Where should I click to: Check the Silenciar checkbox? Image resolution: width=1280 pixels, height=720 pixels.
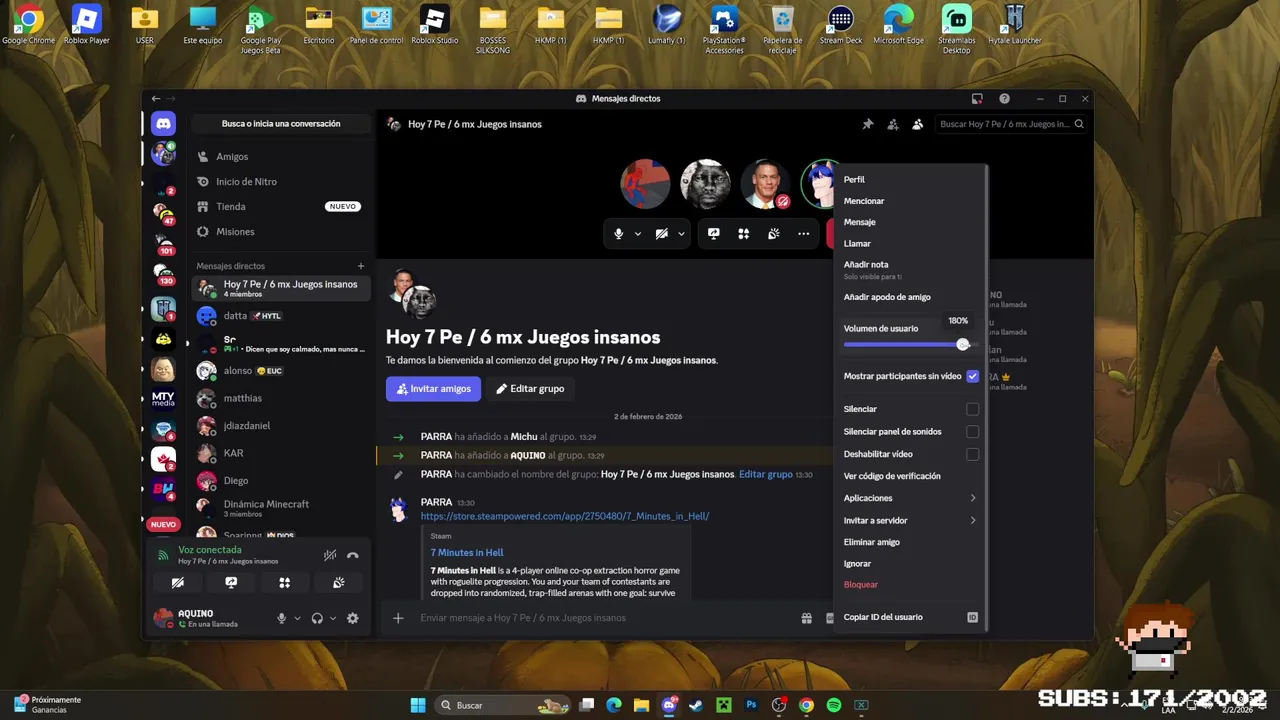point(972,409)
